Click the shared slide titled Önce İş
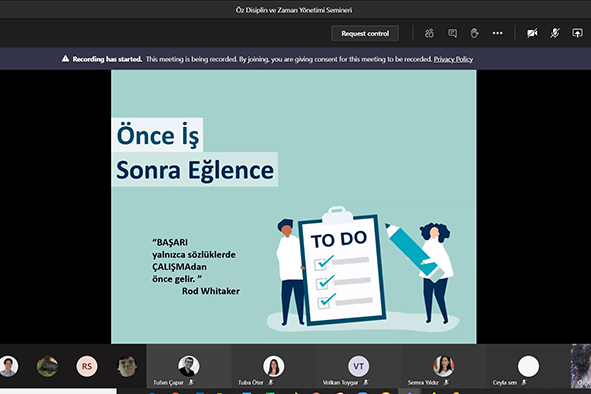Image resolution: width=591 pixels, height=394 pixels. point(294,207)
